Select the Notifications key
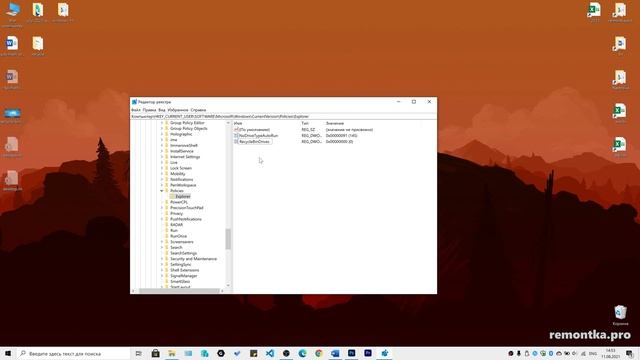 pos(182,180)
